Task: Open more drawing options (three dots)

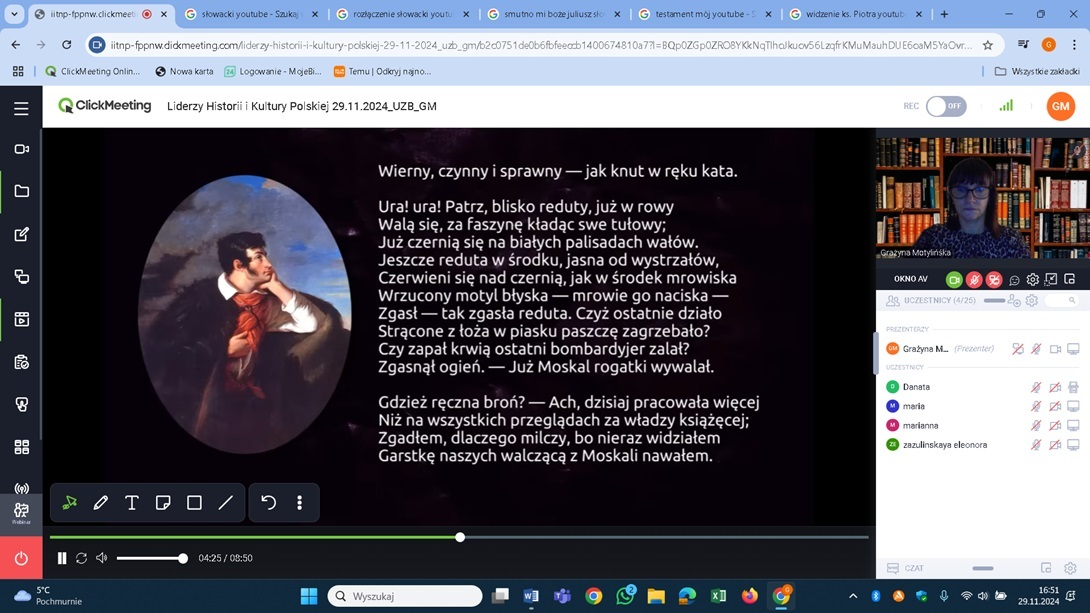Action: click(x=300, y=502)
